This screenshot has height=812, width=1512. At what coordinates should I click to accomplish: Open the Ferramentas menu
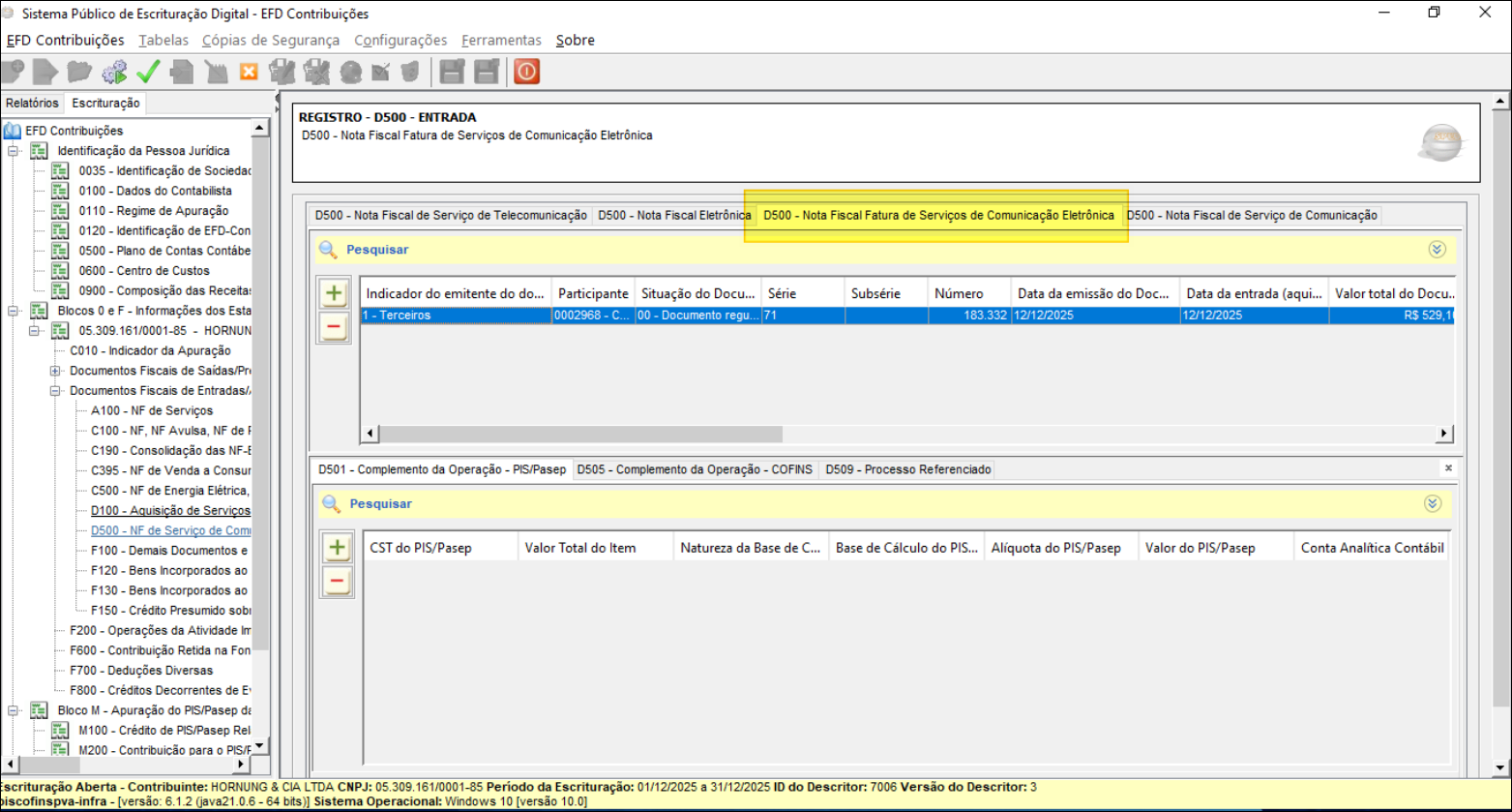(501, 41)
